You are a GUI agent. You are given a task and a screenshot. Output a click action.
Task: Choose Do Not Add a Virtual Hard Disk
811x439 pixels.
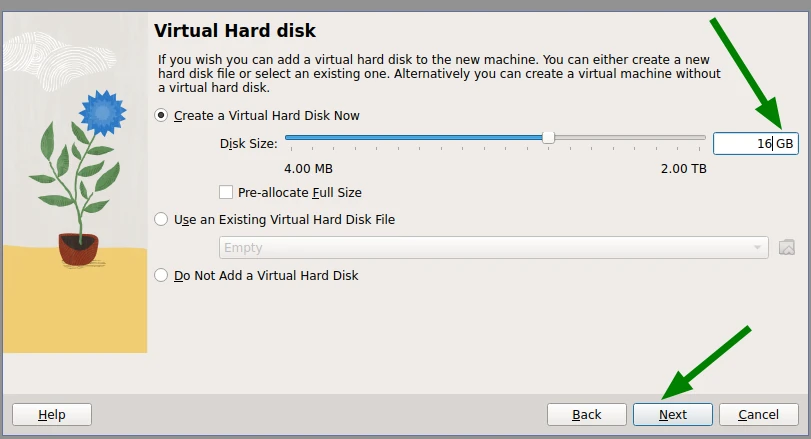[x=161, y=275]
